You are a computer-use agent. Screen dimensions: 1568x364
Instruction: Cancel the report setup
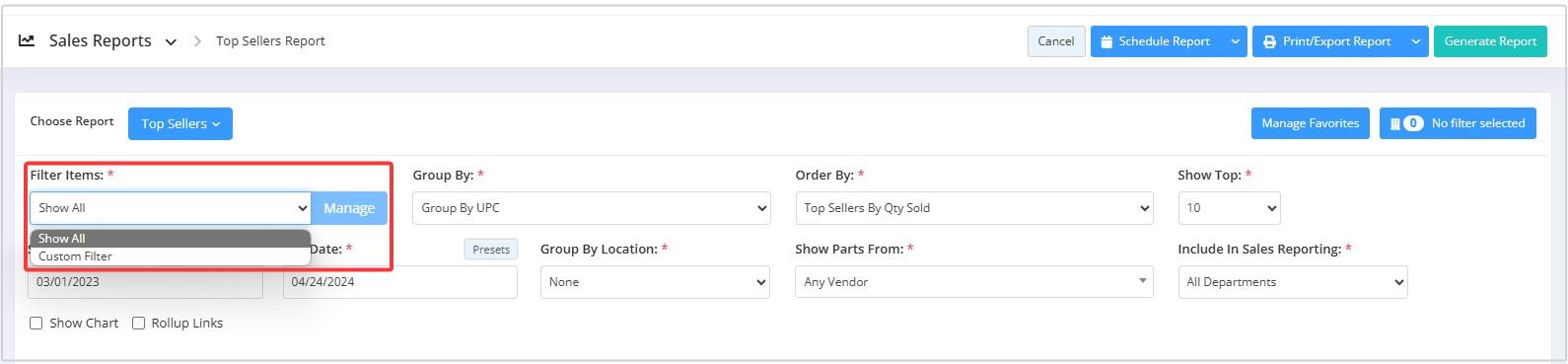tap(1056, 41)
